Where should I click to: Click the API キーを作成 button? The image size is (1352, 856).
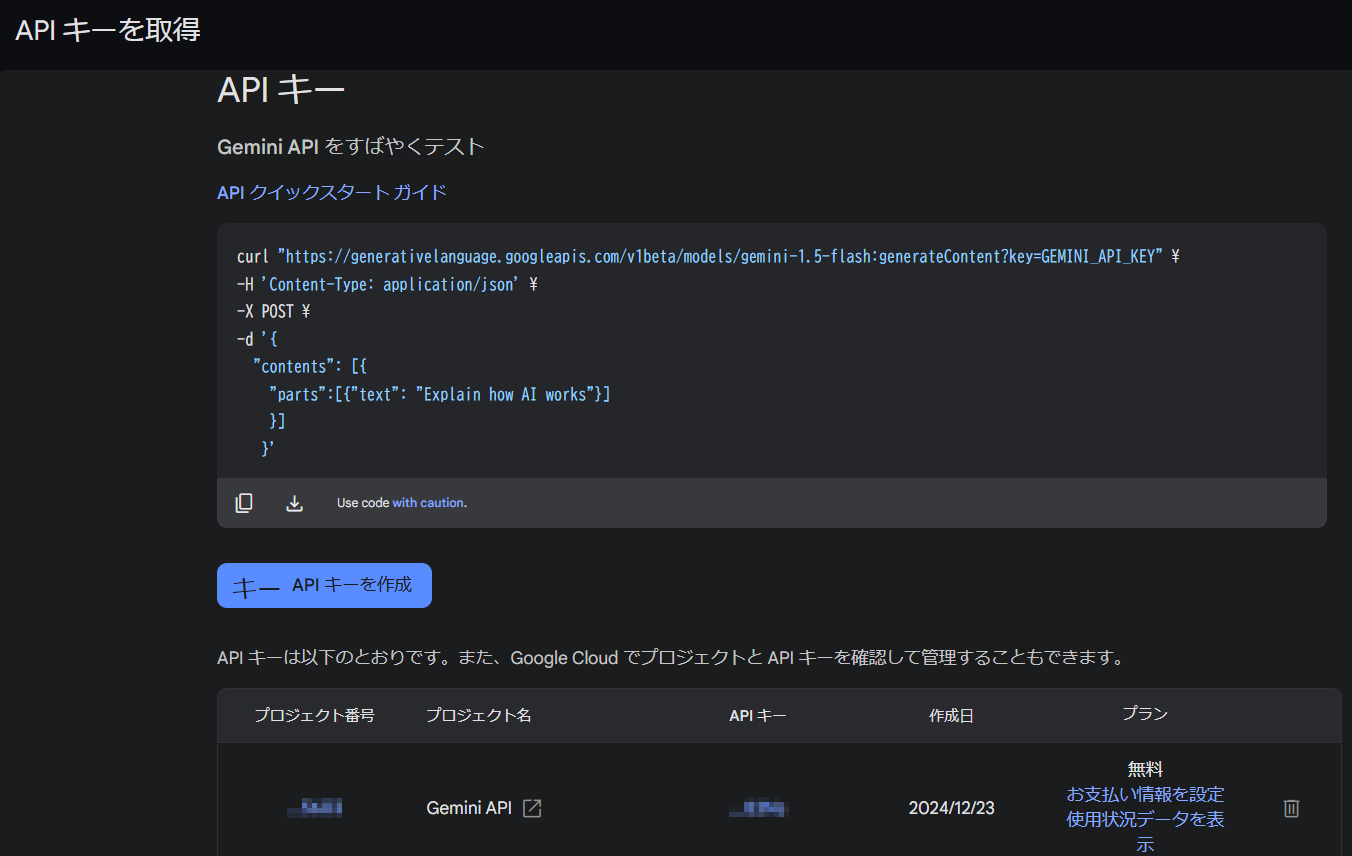[x=324, y=585]
